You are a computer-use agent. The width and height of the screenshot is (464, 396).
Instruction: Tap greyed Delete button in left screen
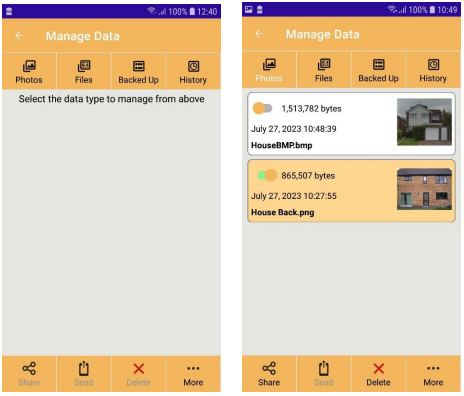138,374
